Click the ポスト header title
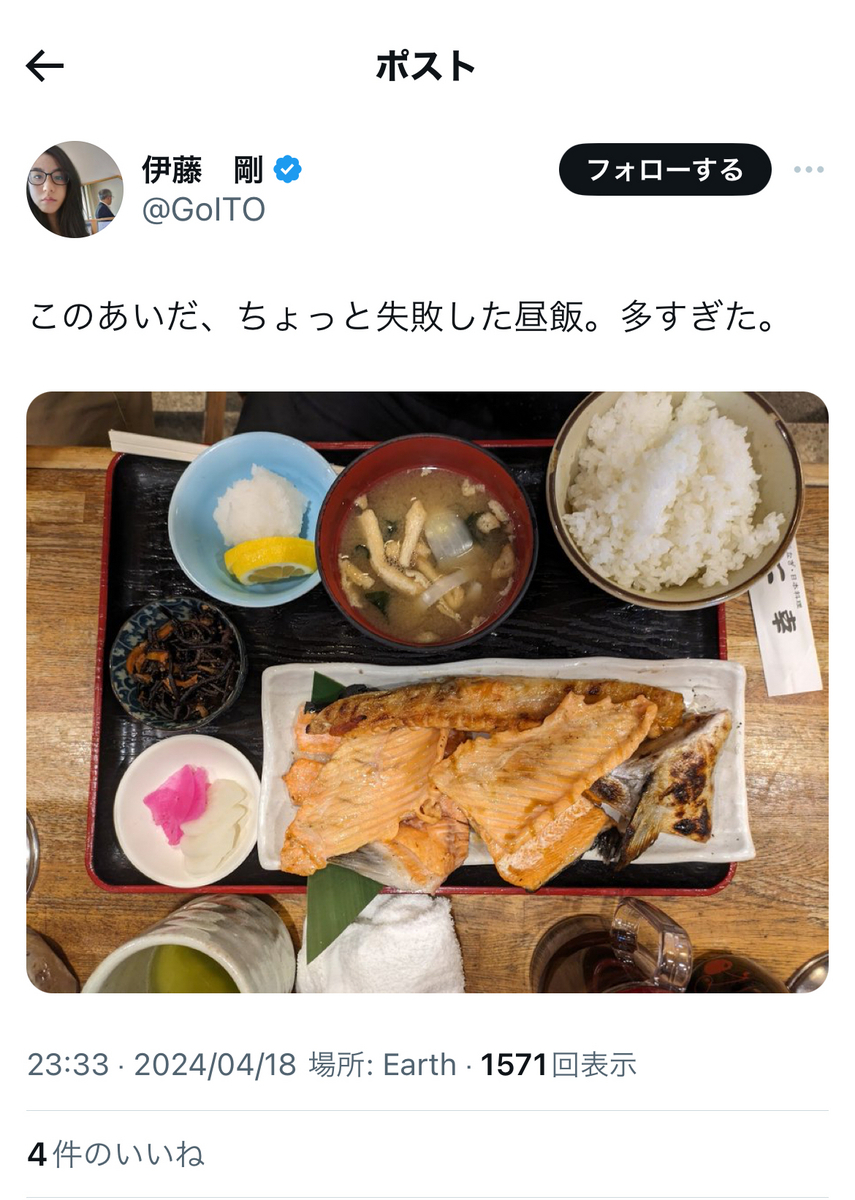Image resolution: width=855 pixels, height=1200 pixels. pyautogui.click(x=426, y=67)
